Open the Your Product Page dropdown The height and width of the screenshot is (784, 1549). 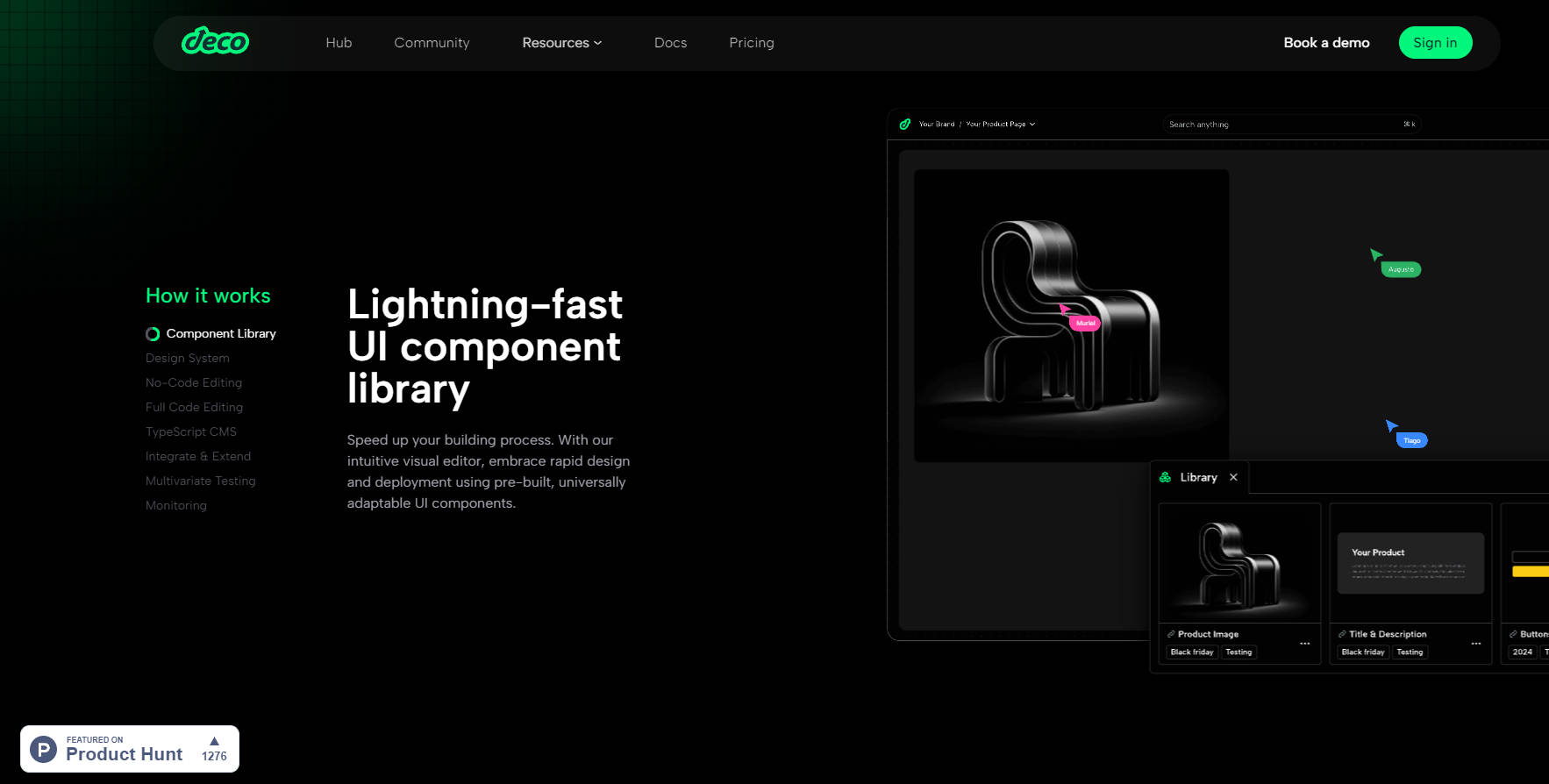point(1000,125)
